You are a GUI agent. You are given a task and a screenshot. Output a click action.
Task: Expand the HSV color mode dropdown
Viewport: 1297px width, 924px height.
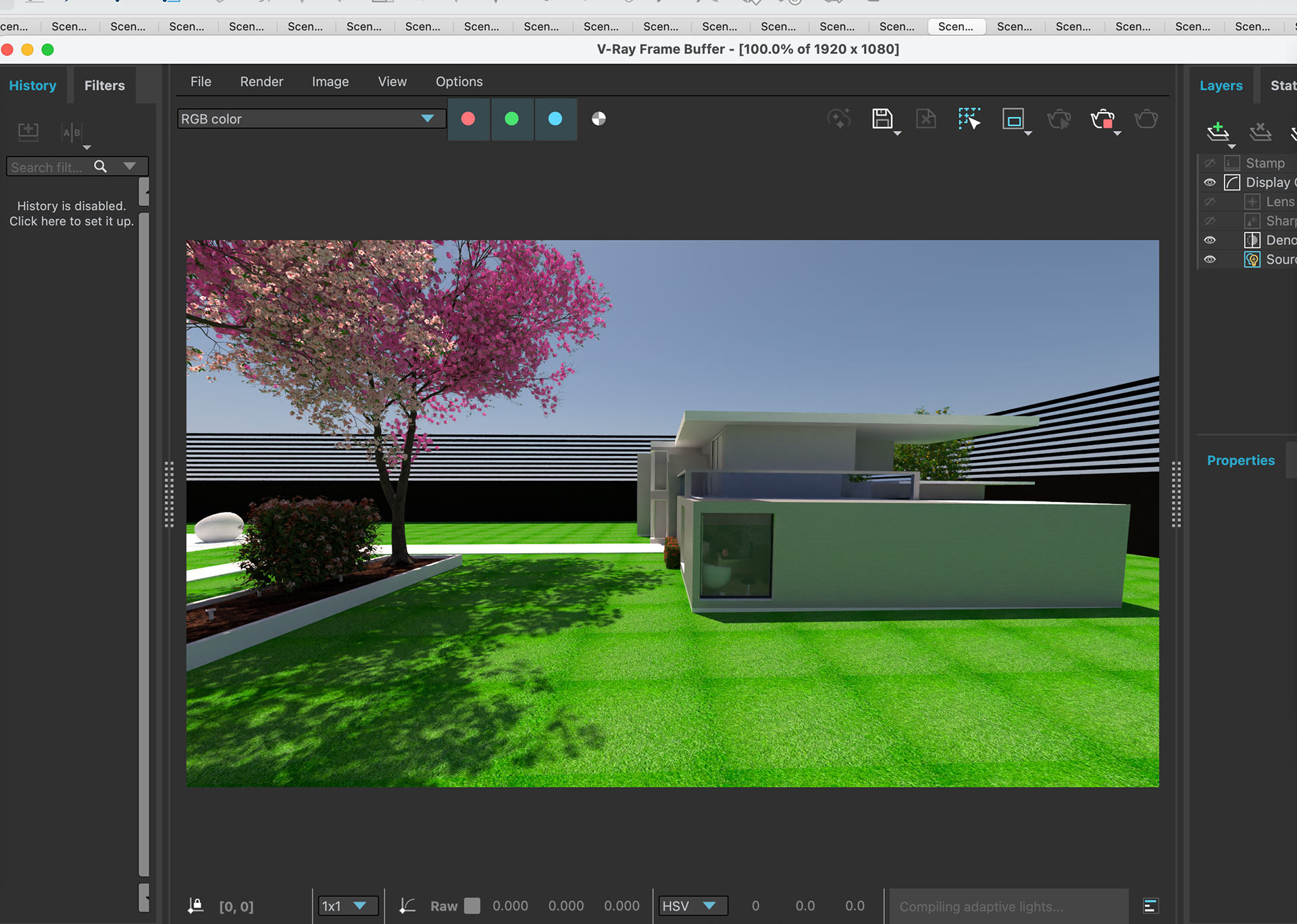(692, 906)
